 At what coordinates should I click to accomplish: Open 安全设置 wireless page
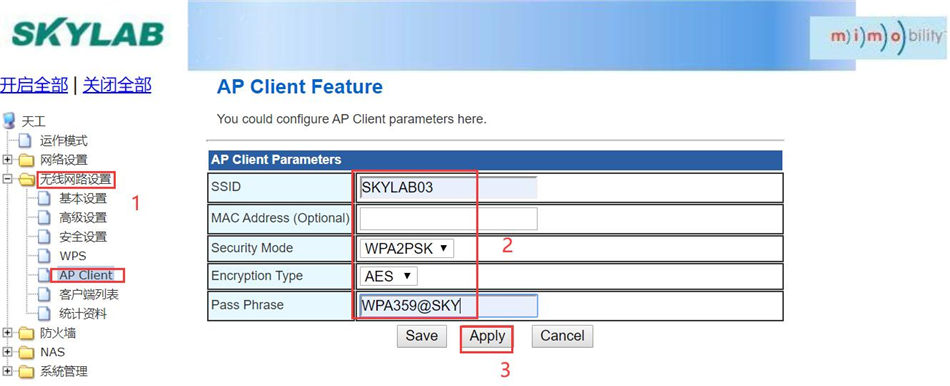[83, 237]
